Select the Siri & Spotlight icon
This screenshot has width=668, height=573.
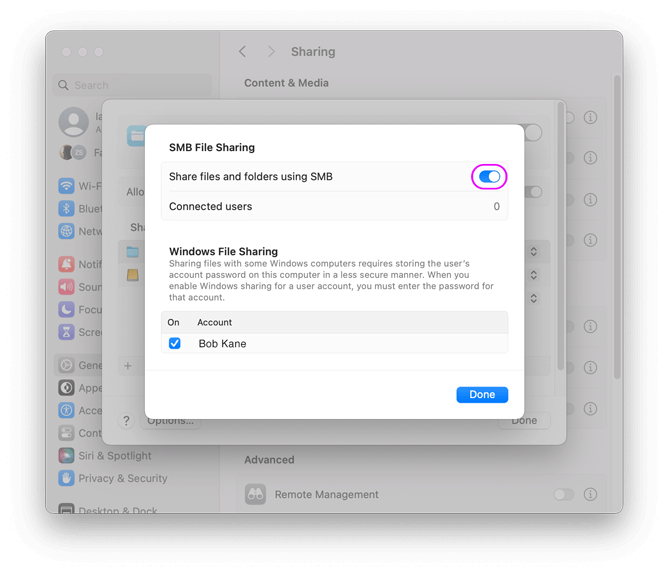pos(66,456)
